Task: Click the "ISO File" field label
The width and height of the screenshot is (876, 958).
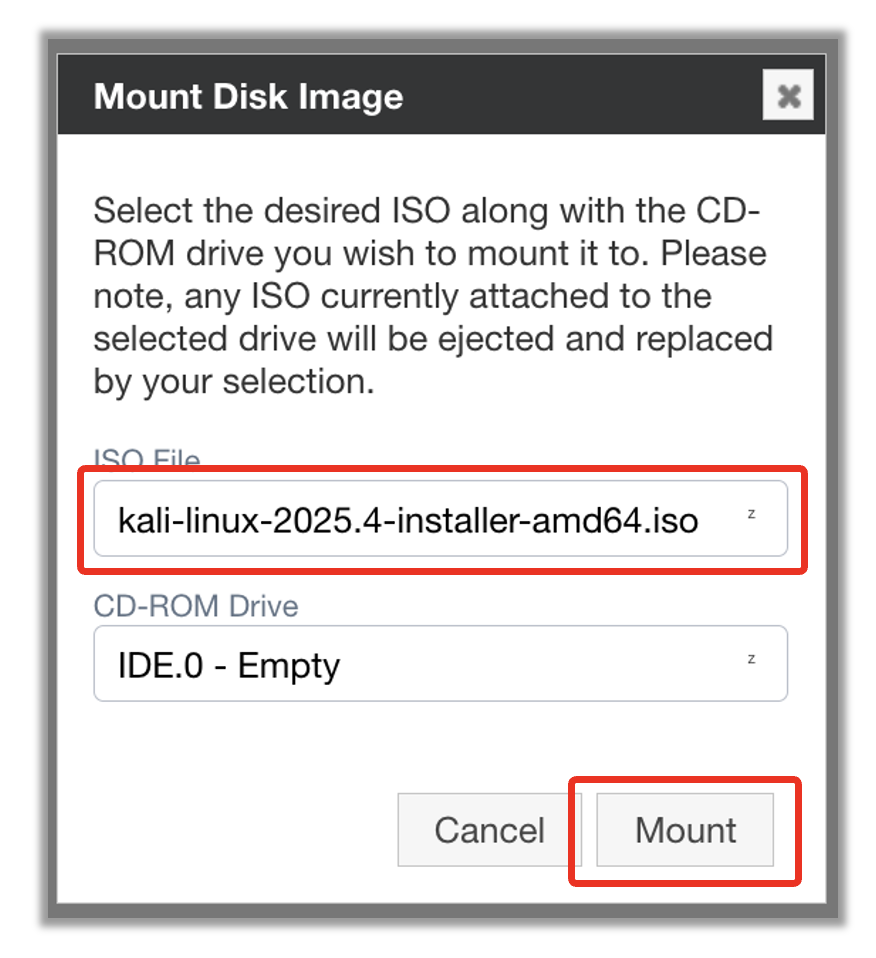Action: (147, 461)
